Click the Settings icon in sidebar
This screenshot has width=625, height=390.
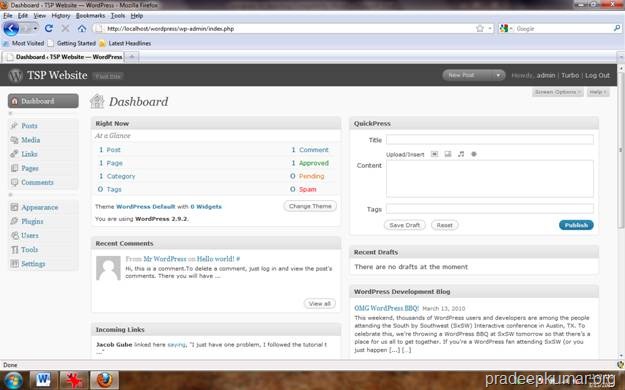click(14, 264)
